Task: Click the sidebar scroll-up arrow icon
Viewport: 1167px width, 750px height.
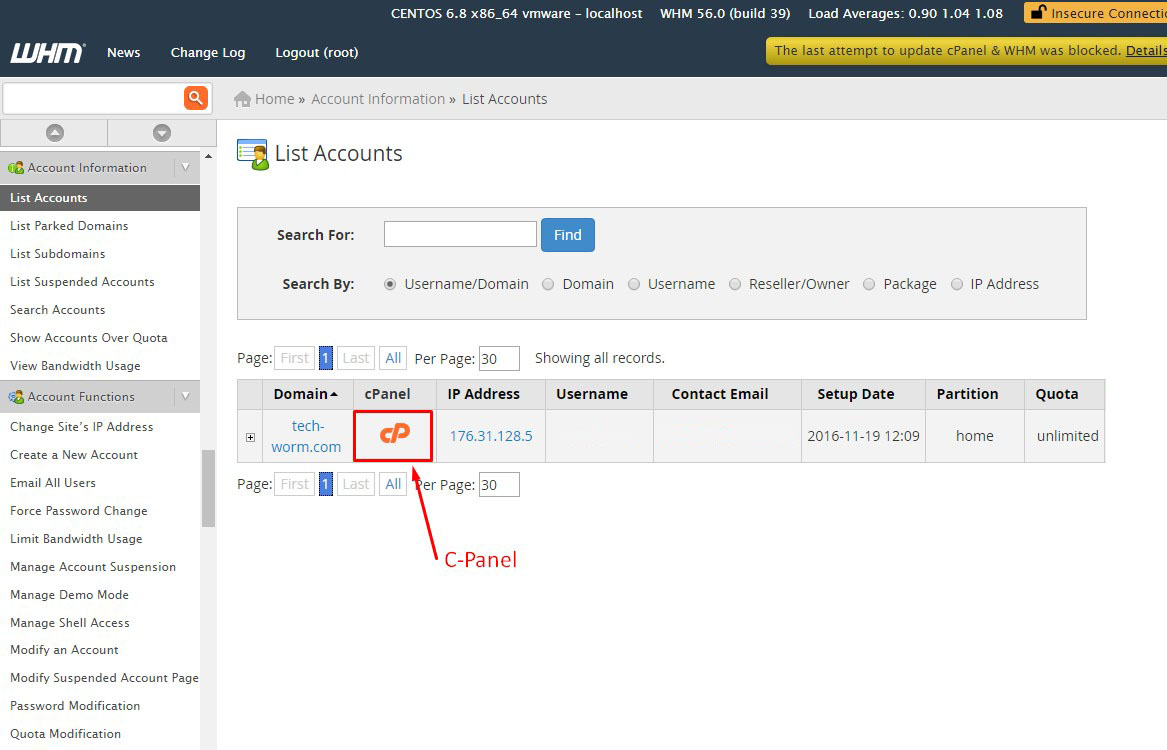Action: [54, 133]
